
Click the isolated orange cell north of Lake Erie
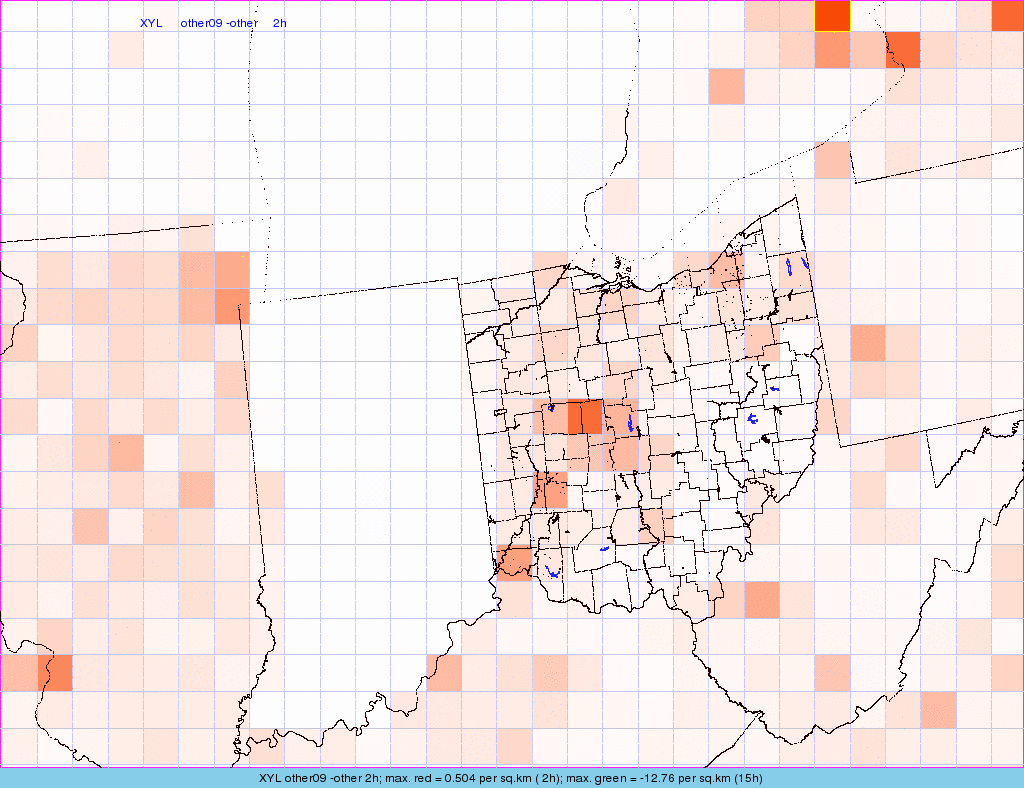tap(726, 87)
